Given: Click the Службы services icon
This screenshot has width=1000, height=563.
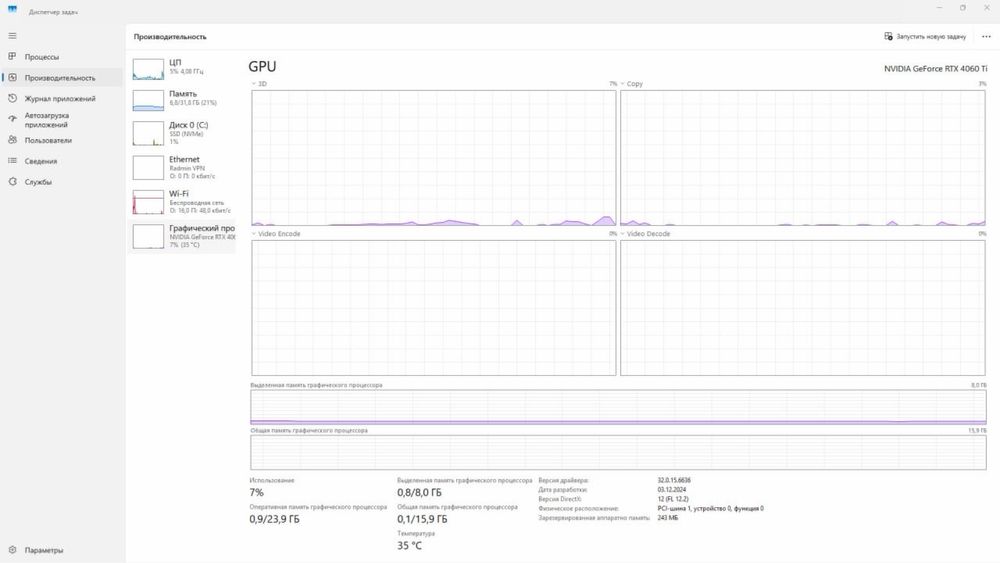Looking at the screenshot, I should point(12,182).
